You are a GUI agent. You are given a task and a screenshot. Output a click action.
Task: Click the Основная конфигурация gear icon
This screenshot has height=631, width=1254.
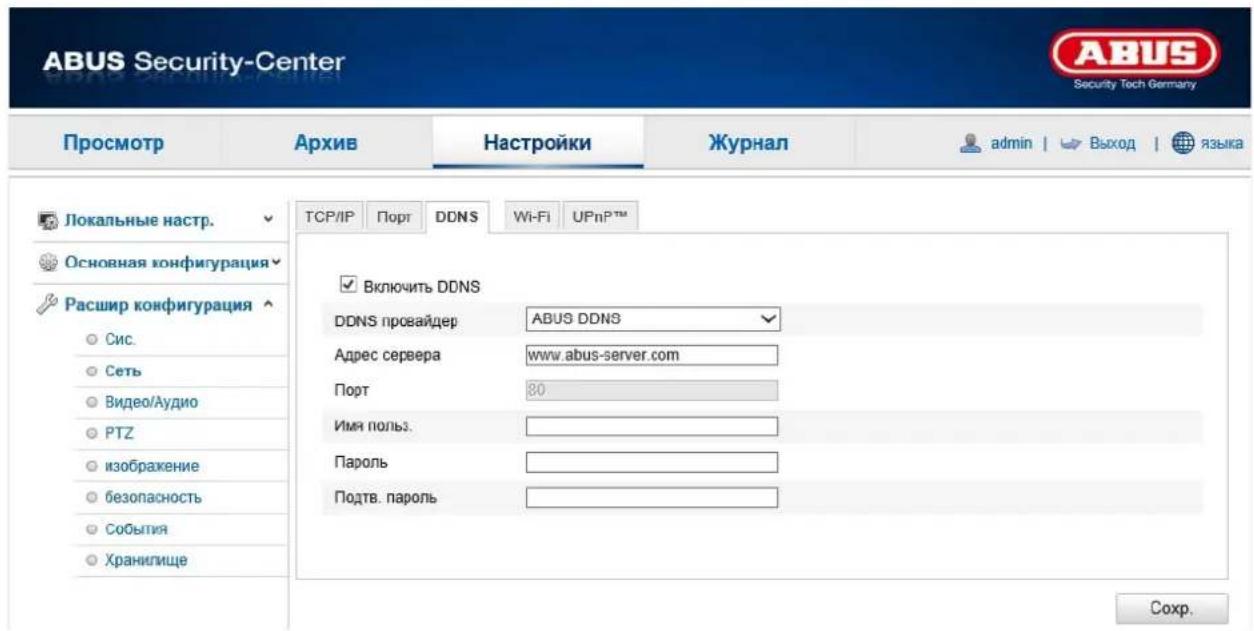(x=48, y=262)
